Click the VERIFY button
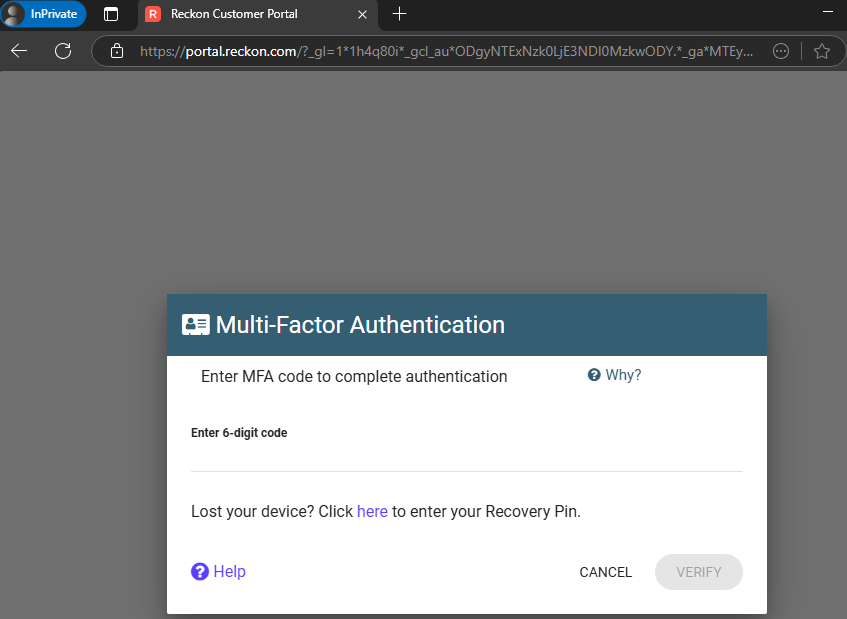Screen dimensions: 847x619 point(698,572)
